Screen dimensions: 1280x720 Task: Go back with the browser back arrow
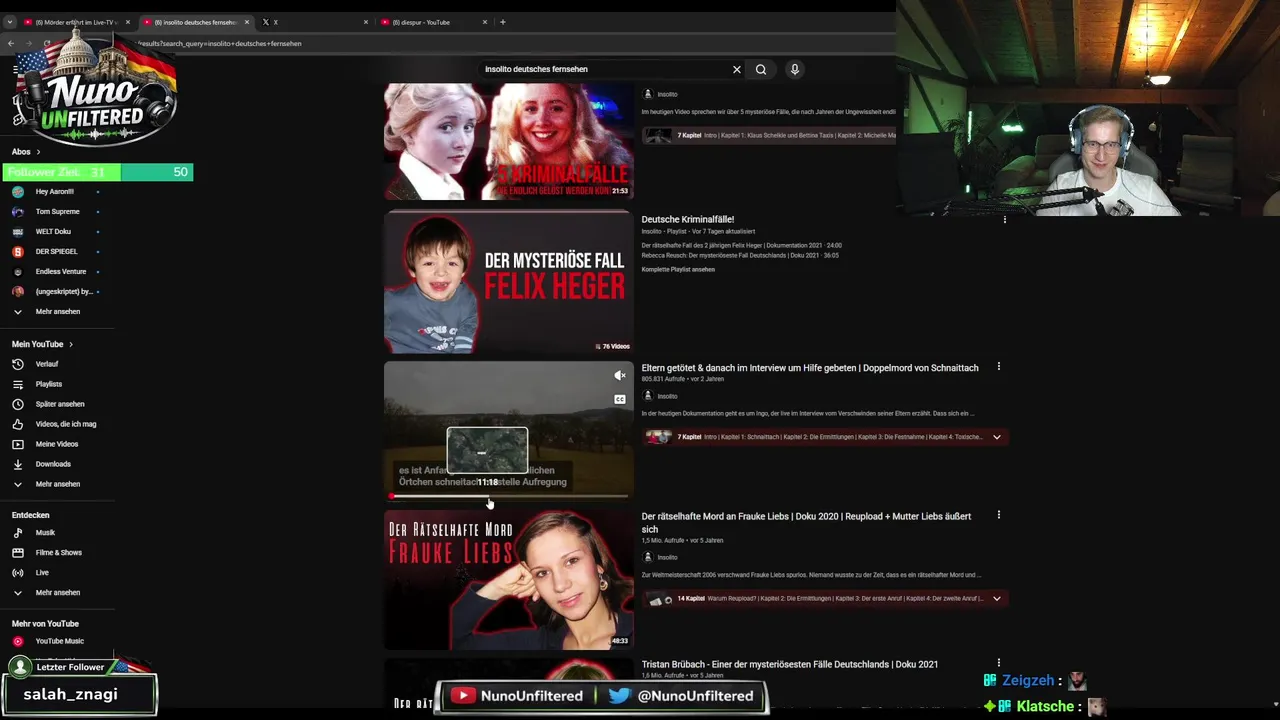[11, 43]
